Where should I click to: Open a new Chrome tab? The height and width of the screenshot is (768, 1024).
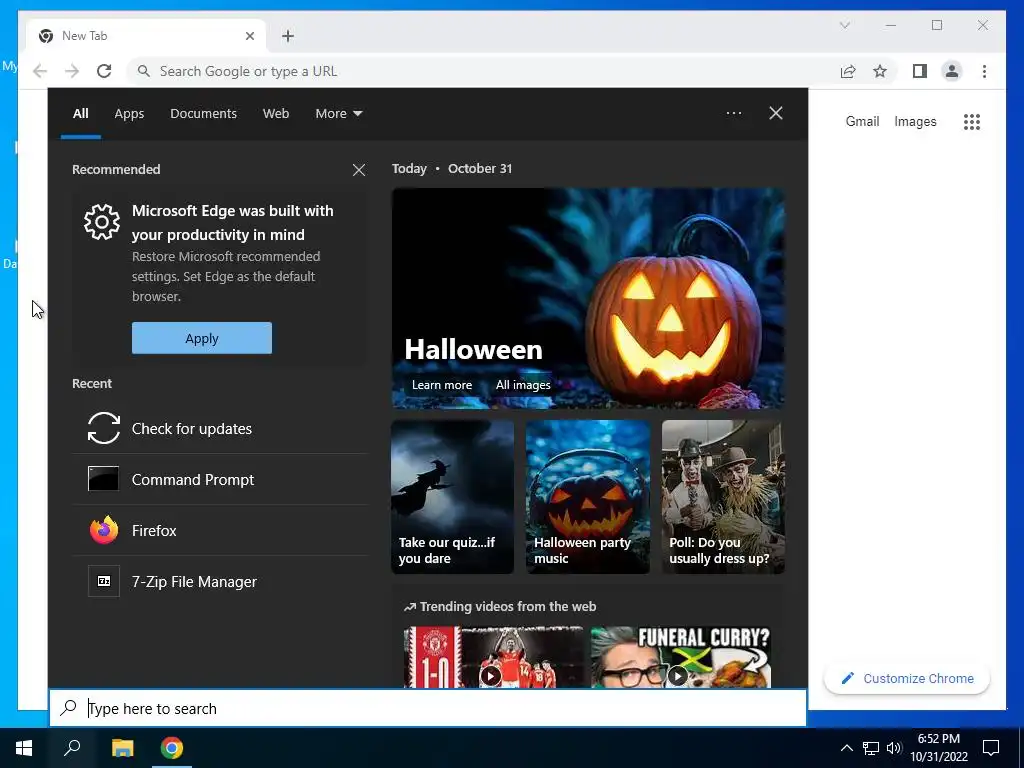[288, 36]
